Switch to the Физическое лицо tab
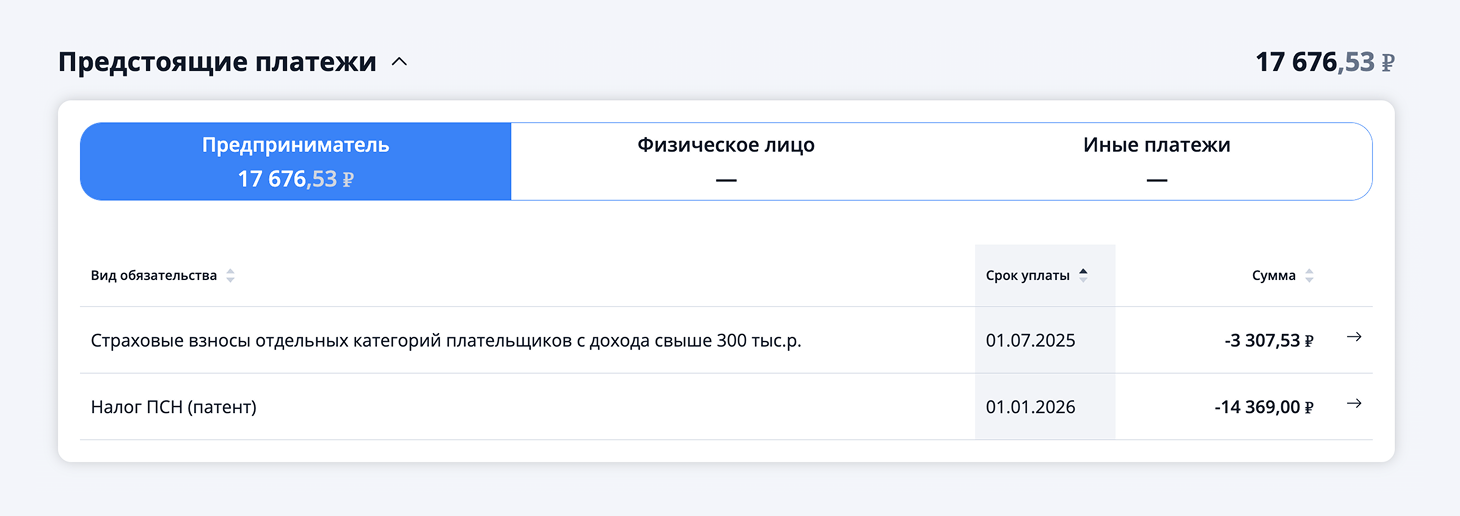 [x=726, y=162]
